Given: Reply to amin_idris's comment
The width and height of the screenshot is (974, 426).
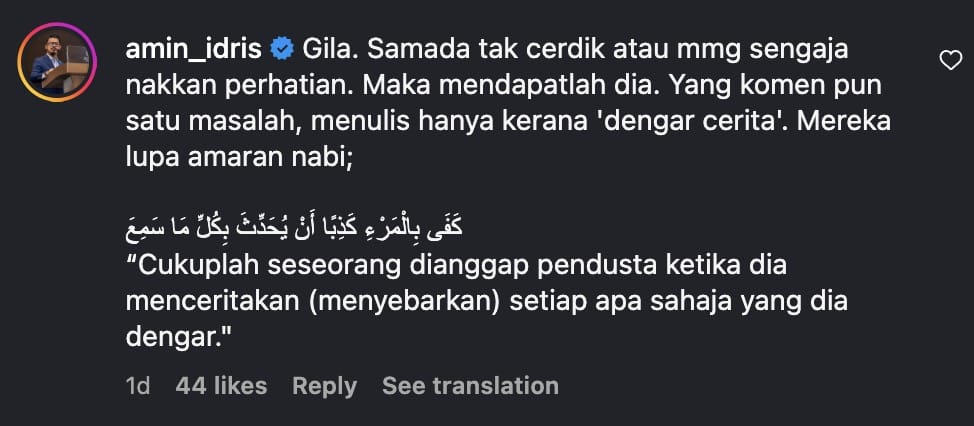Looking at the screenshot, I should [324, 386].
